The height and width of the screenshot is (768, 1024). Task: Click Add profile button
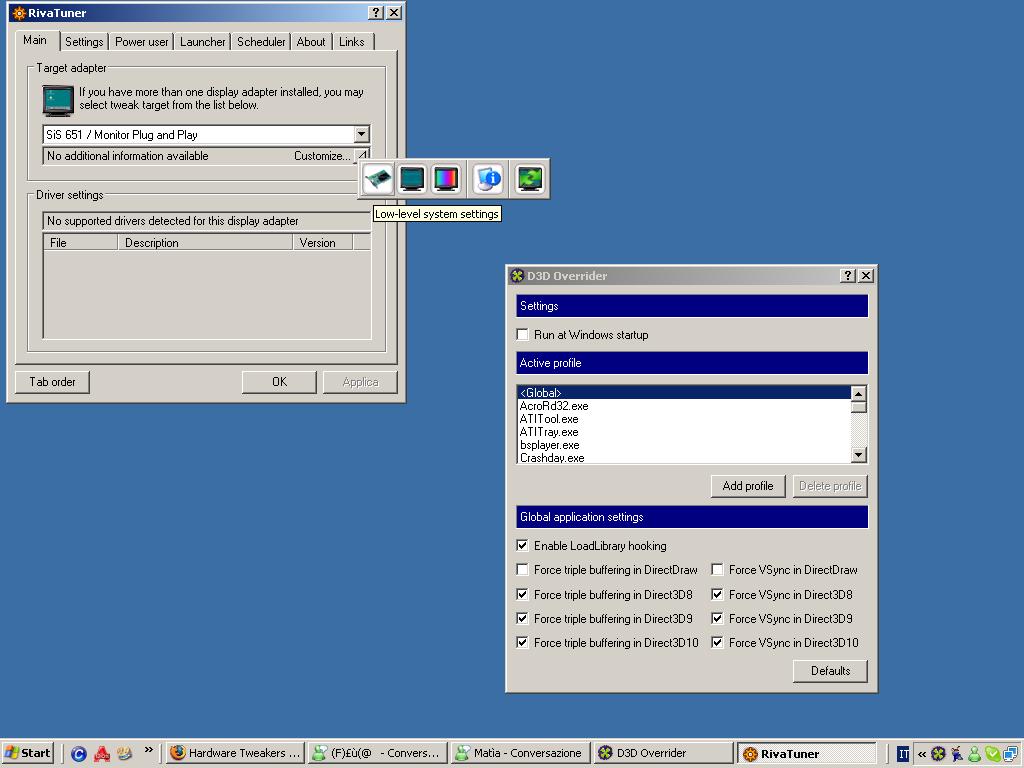pos(748,486)
